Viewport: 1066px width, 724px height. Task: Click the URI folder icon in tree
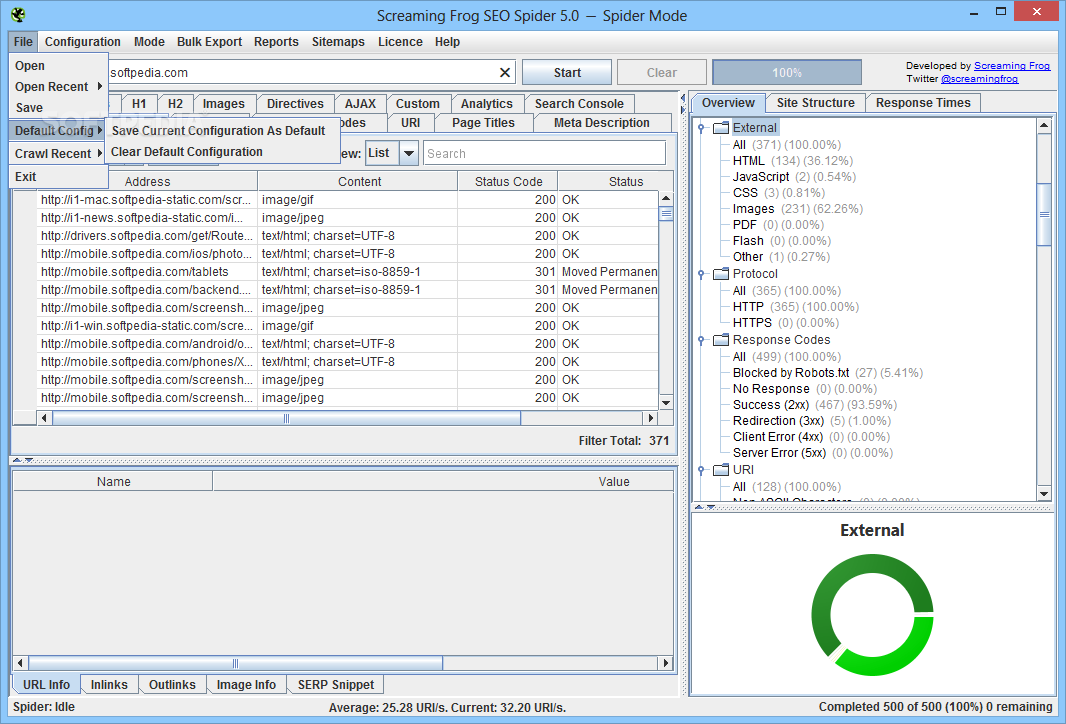pyautogui.click(x=721, y=470)
